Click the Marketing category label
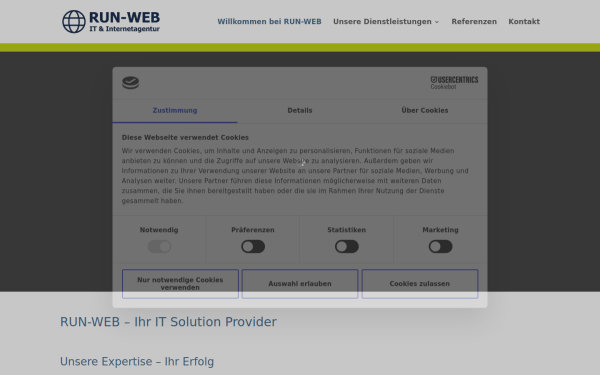Image resolution: width=600 pixels, height=375 pixels. pyautogui.click(x=440, y=230)
